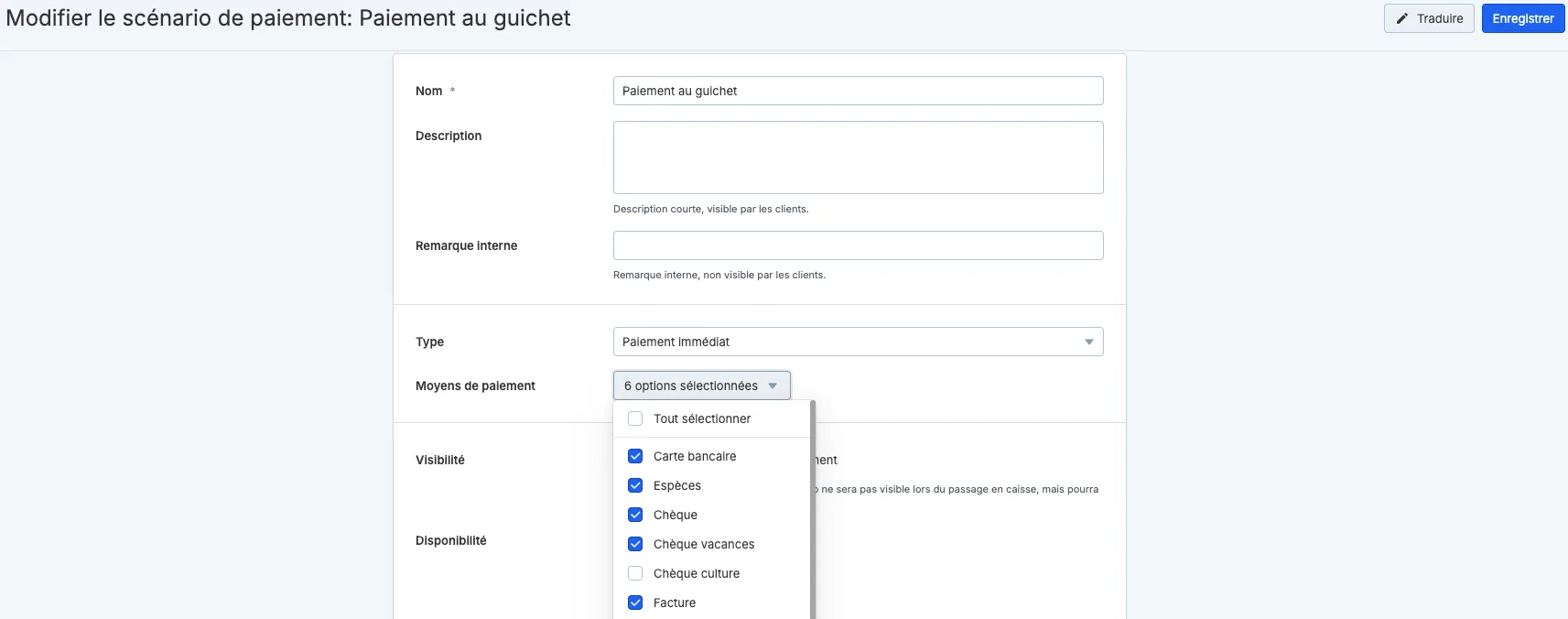This screenshot has width=1568, height=619.
Task: Uncheck the Chèque vacances option
Action: coord(635,544)
